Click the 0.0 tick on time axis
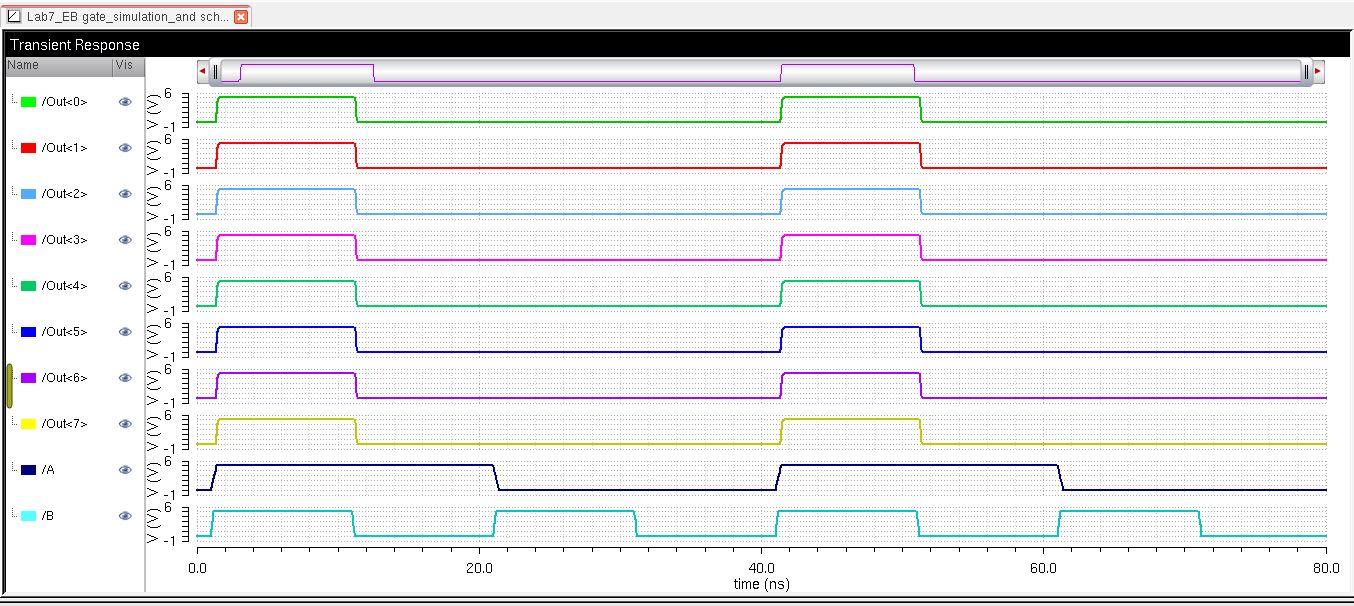The image size is (1354, 606). pyautogui.click(x=198, y=567)
